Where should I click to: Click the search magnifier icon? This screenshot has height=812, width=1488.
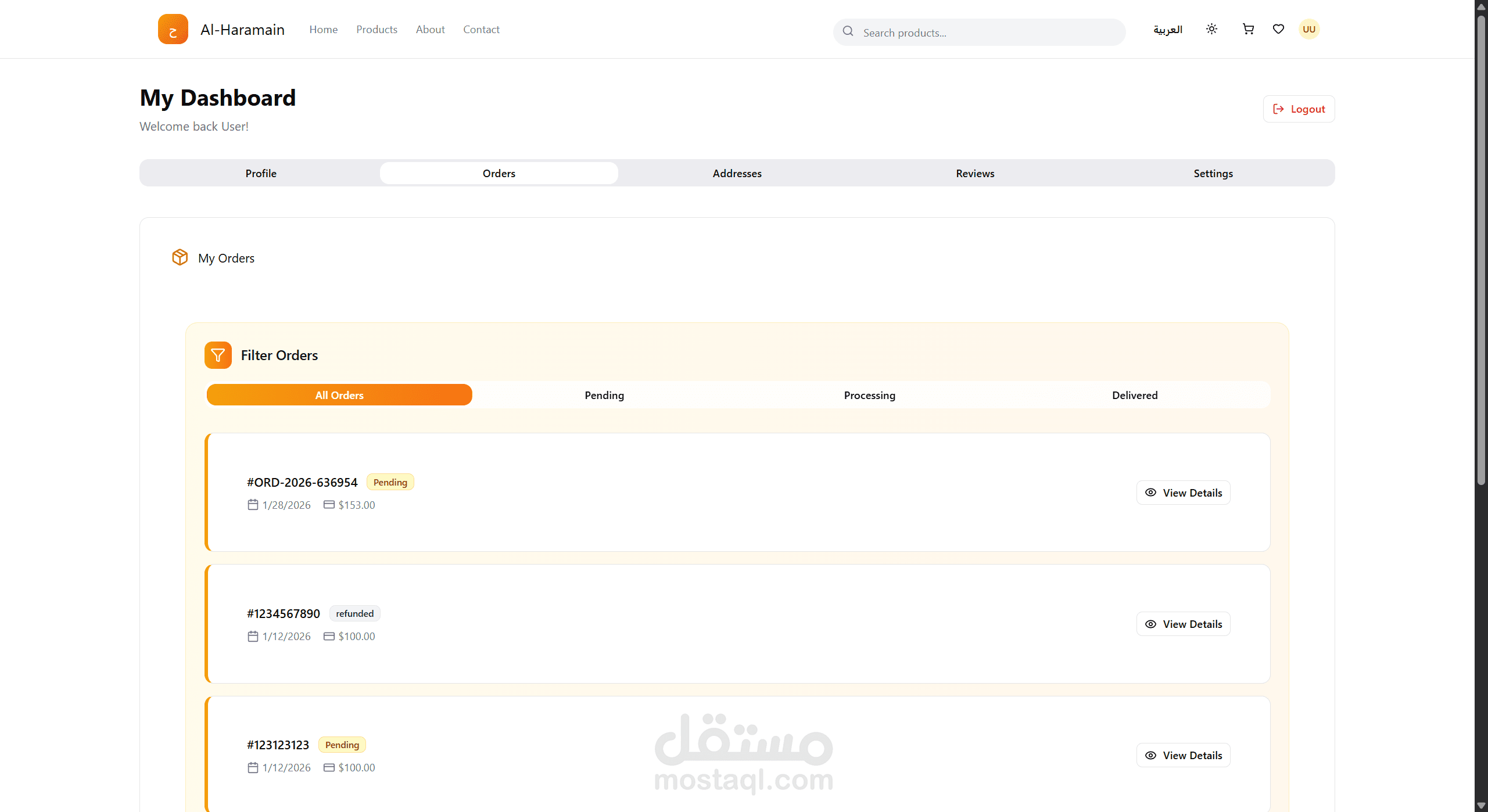click(848, 31)
